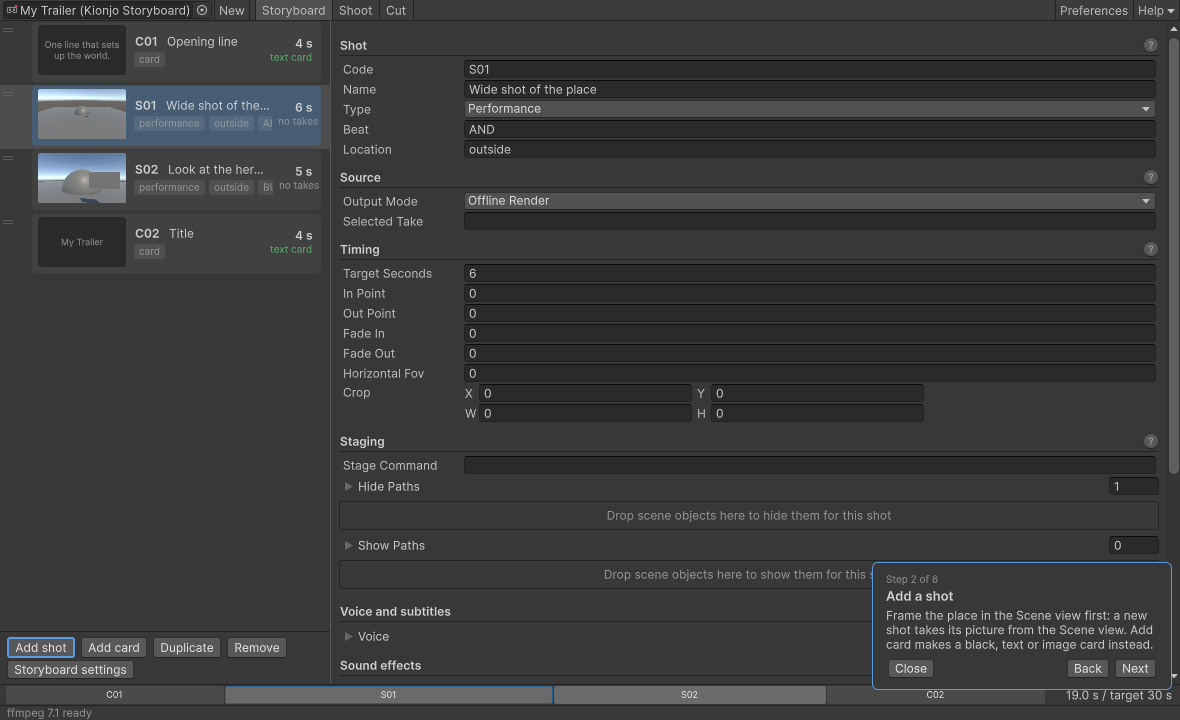
Task: Switch to the Shoot tab
Action: tap(355, 11)
